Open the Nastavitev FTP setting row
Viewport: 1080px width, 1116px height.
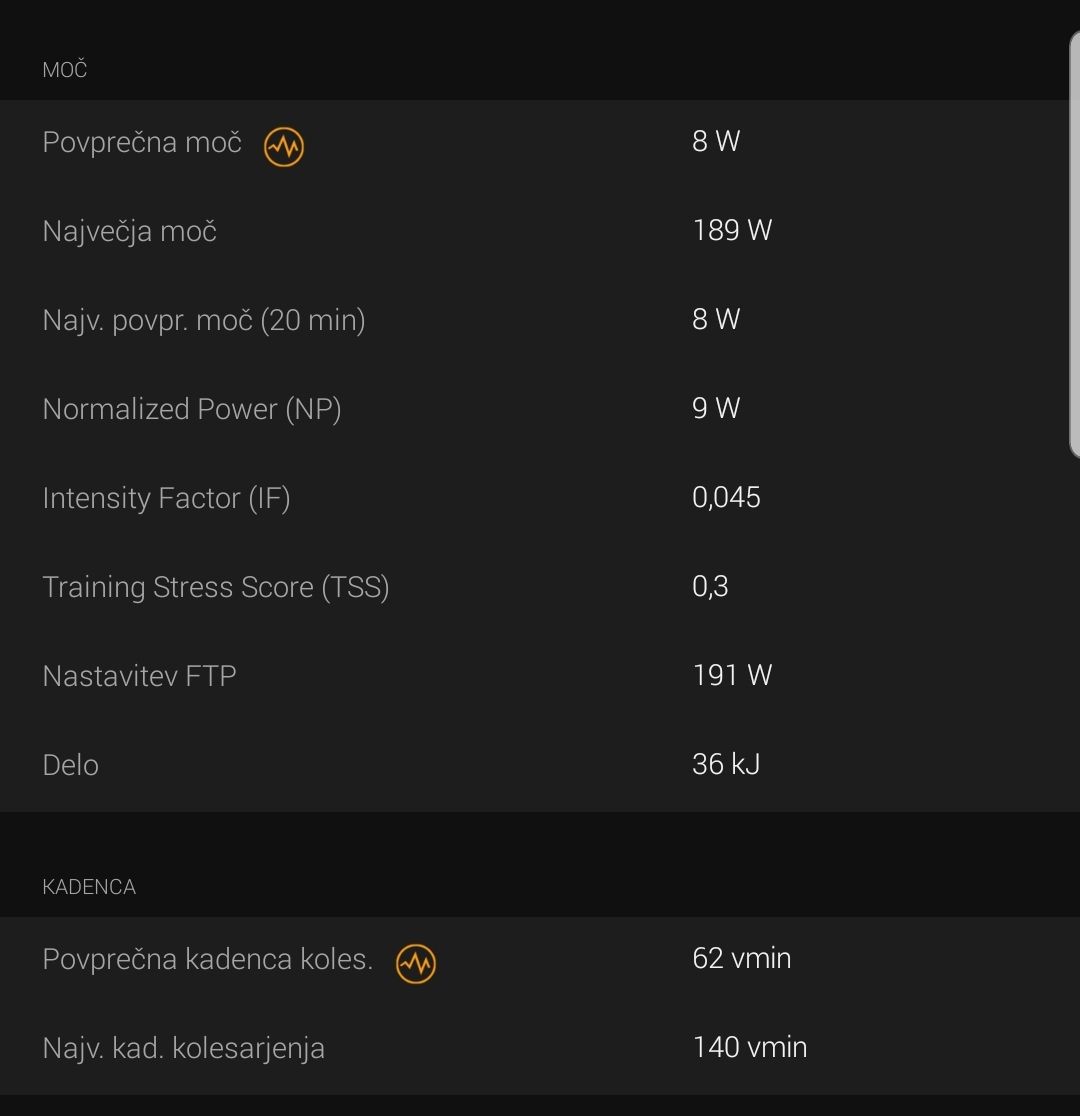pyautogui.click(x=540, y=676)
